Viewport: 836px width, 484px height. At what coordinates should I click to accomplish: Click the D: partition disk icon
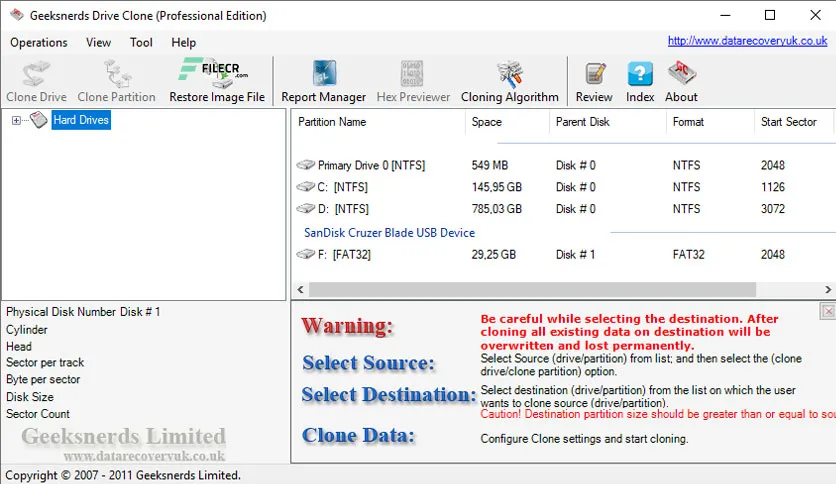coord(306,208)
